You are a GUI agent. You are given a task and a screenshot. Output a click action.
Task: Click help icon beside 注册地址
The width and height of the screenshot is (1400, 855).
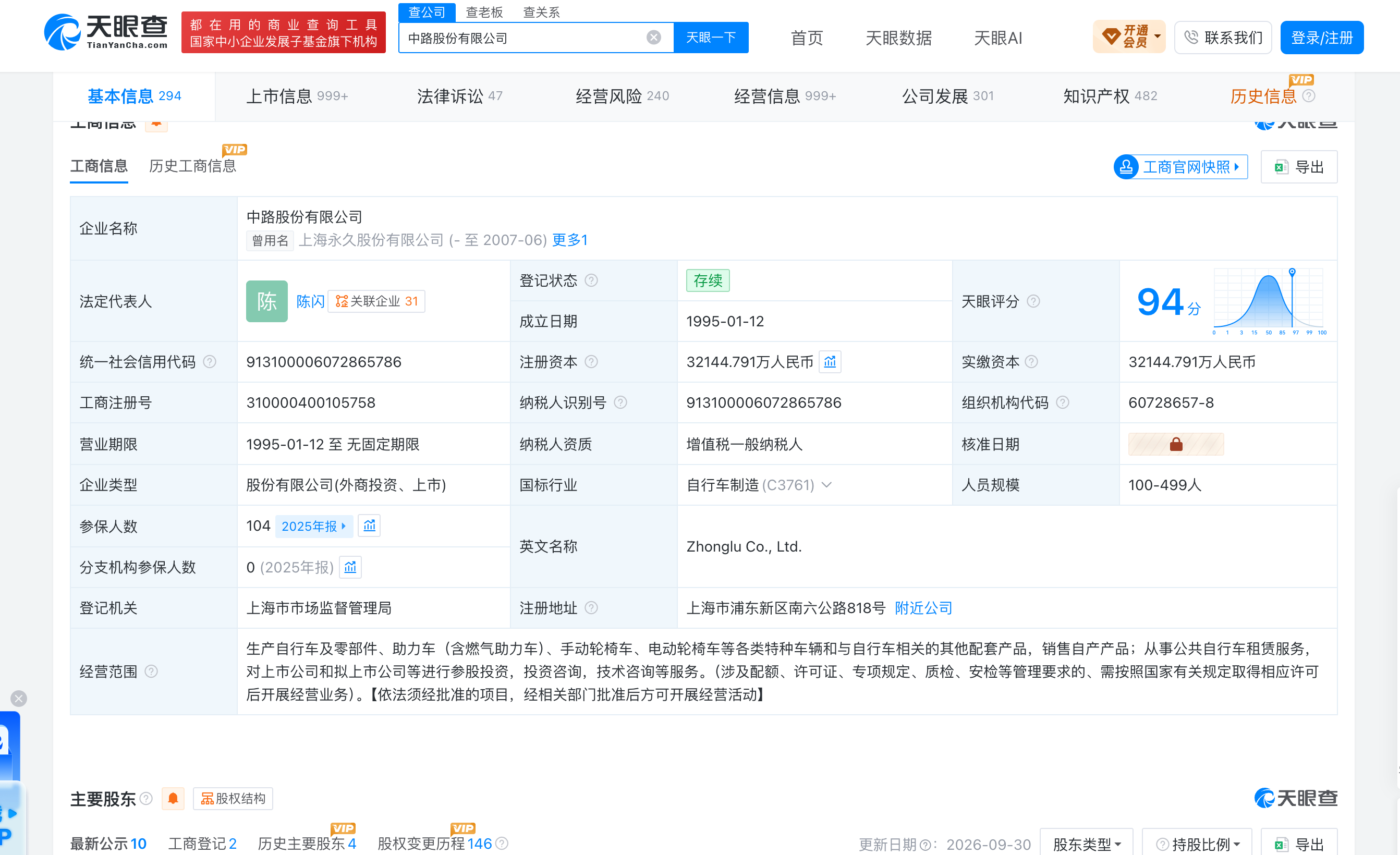tap(591, 608)
